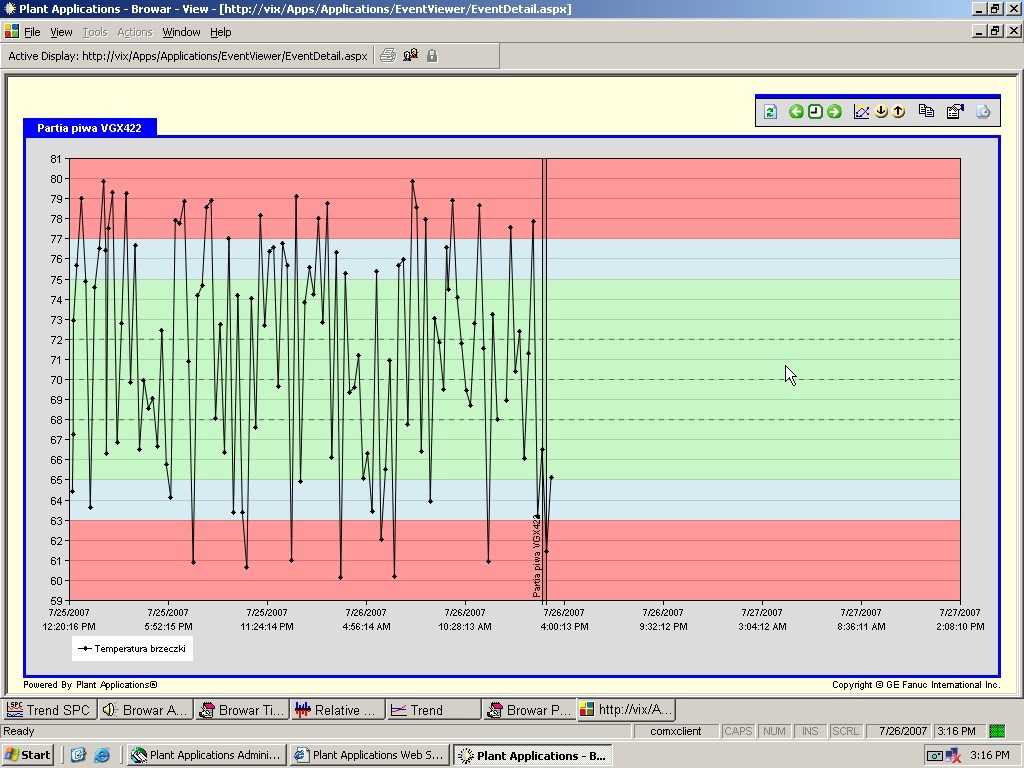This screenshot has width=1024, height=768.
Task: Copy the chart with the copy icon
Action: (926, 111)
